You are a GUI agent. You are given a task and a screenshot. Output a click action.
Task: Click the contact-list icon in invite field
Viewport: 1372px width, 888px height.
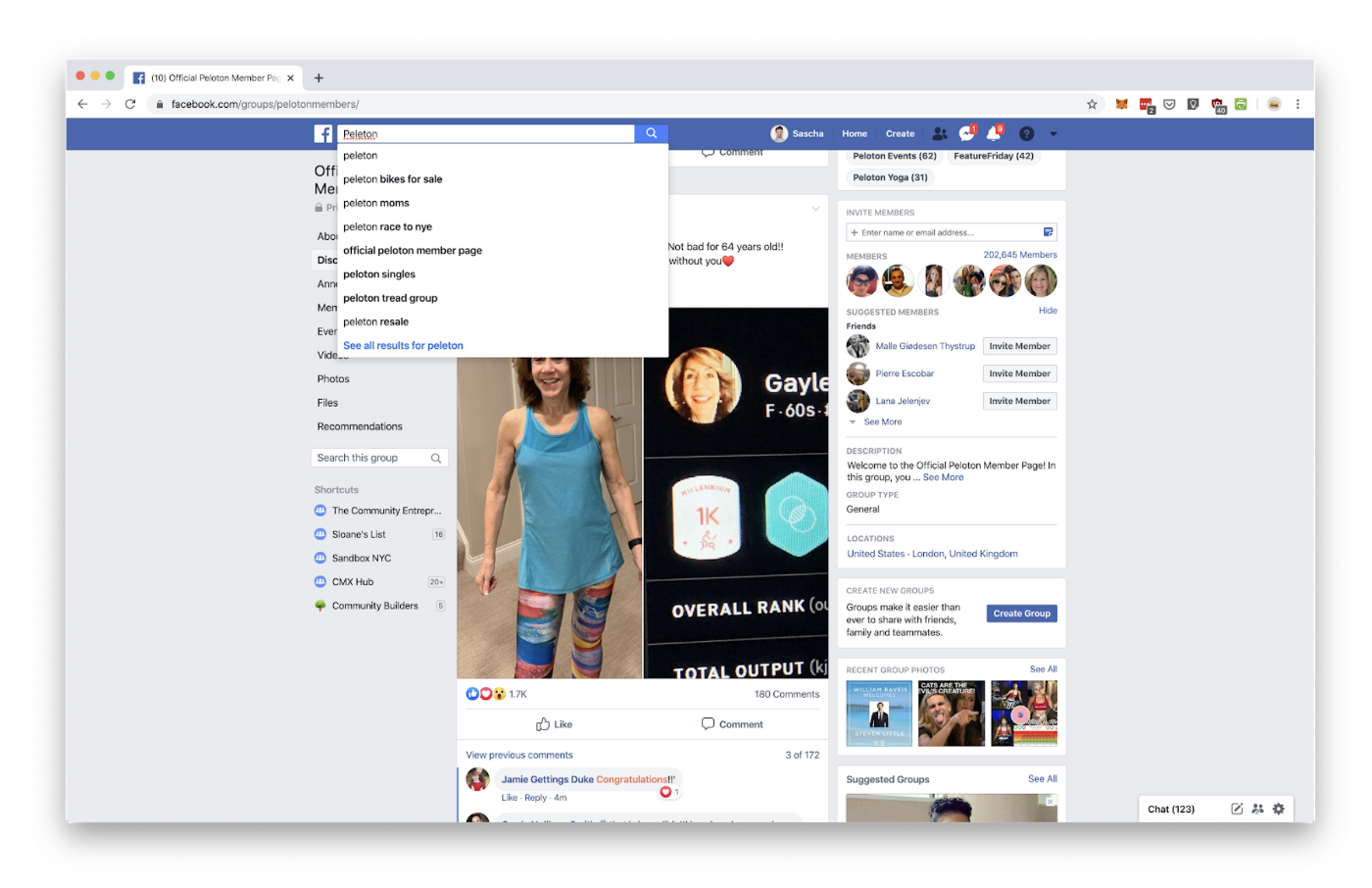[x=1048, y=232]
